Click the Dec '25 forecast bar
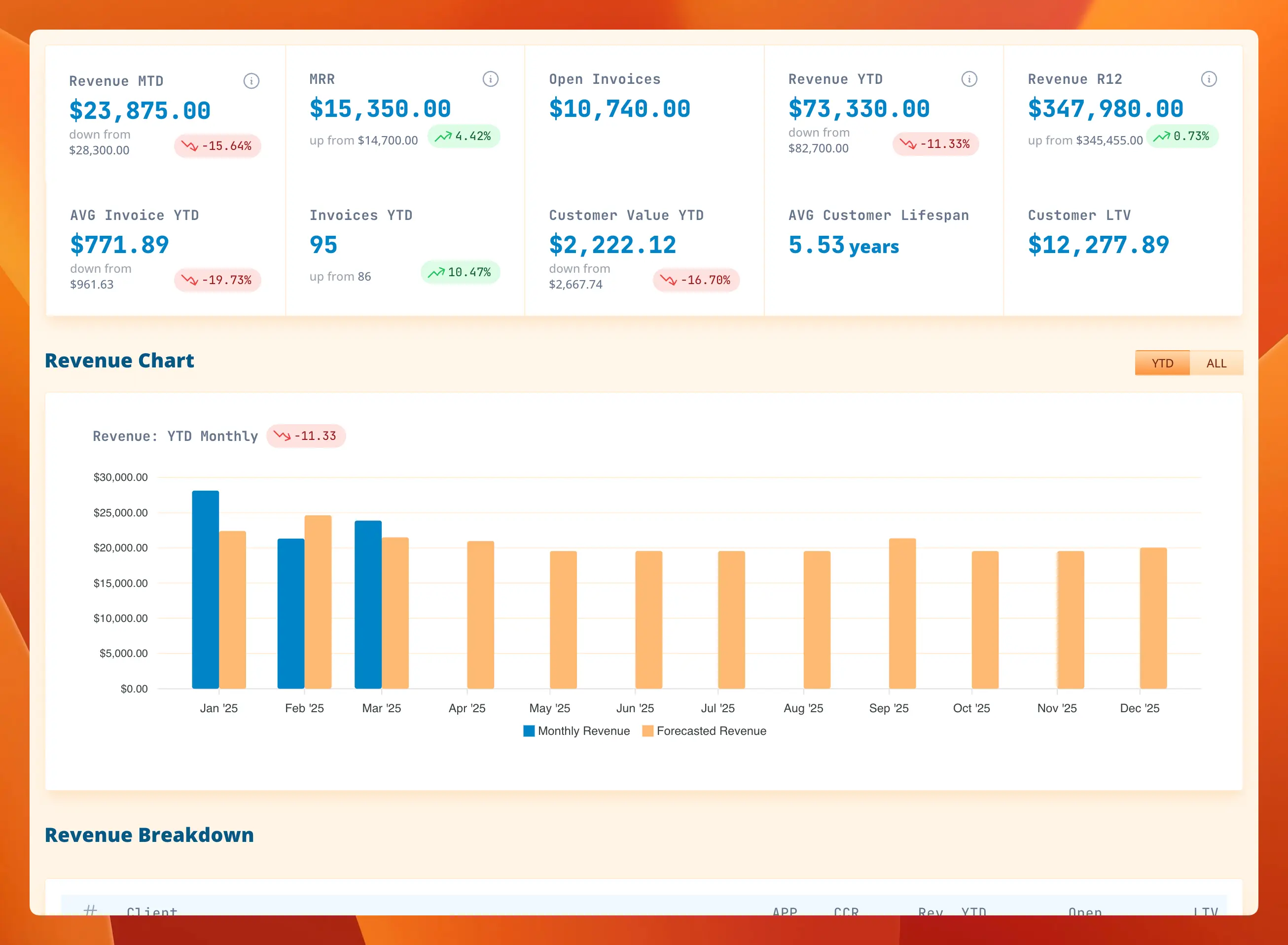The height and width of the screenshot is (945, 1288). point(1153,618)
